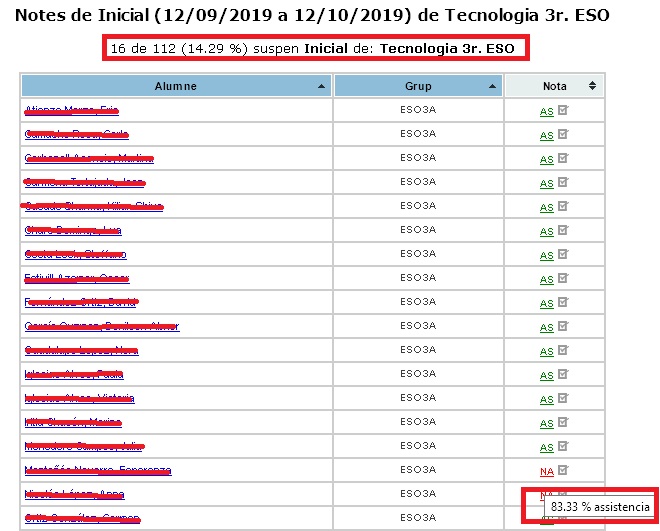The width and height of the screenshot is (660, 531).
Task: Click the '83.33 % assistencia' tooltip
Action: [600, 507]
